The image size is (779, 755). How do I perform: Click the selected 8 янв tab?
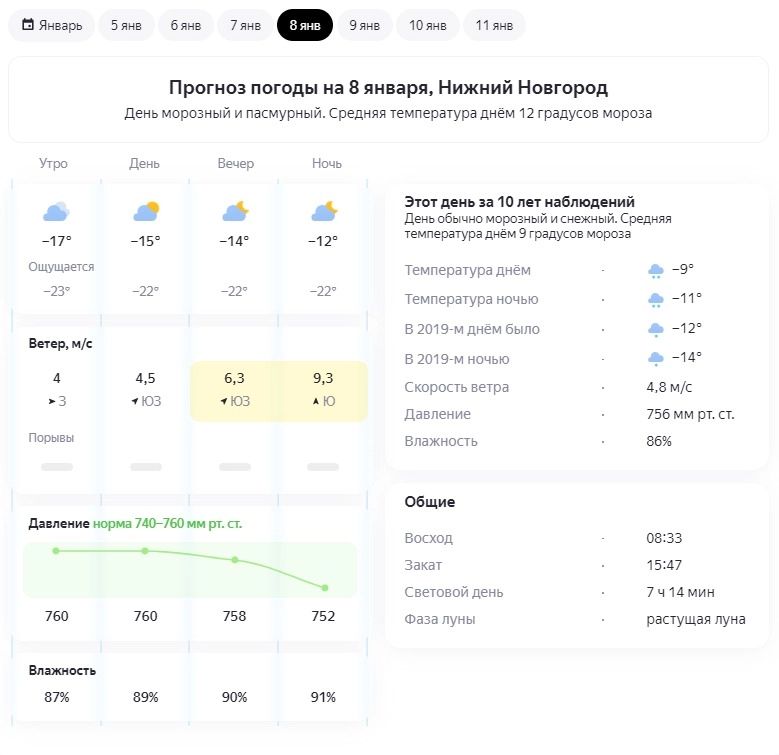304,25
